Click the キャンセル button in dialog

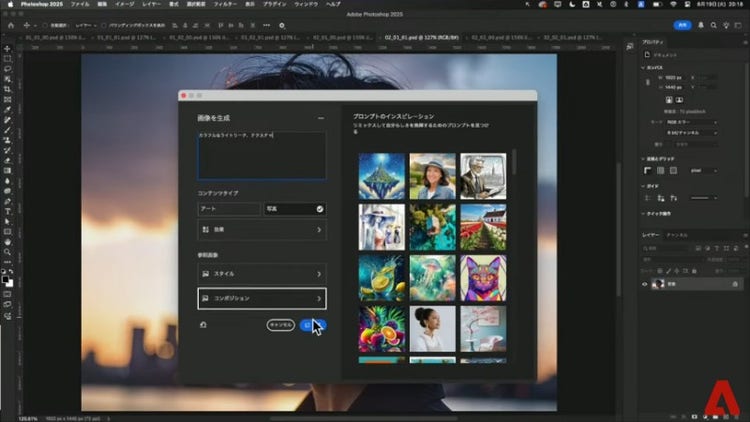coord(280,325)
